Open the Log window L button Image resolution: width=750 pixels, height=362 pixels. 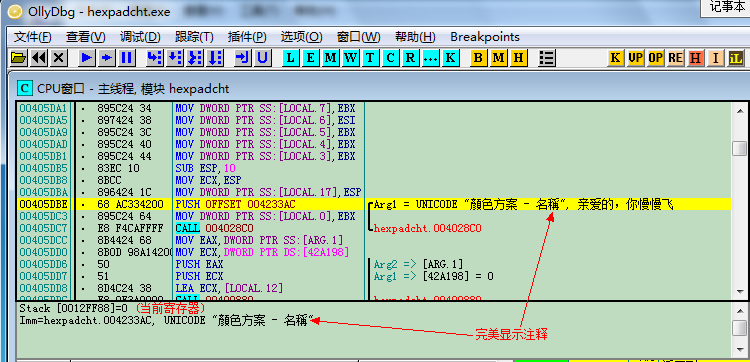click(x=290, y=58)
